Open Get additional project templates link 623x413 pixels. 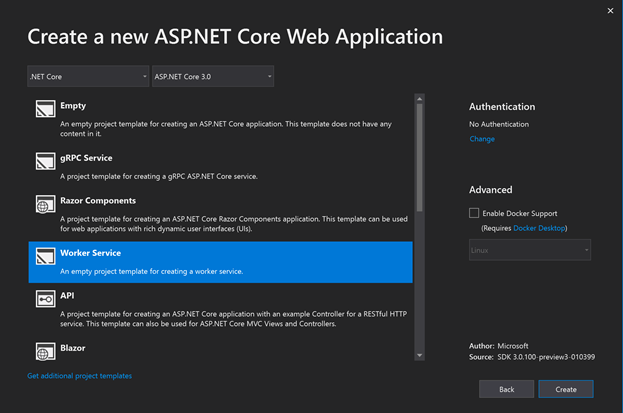[x=80, y=376]
